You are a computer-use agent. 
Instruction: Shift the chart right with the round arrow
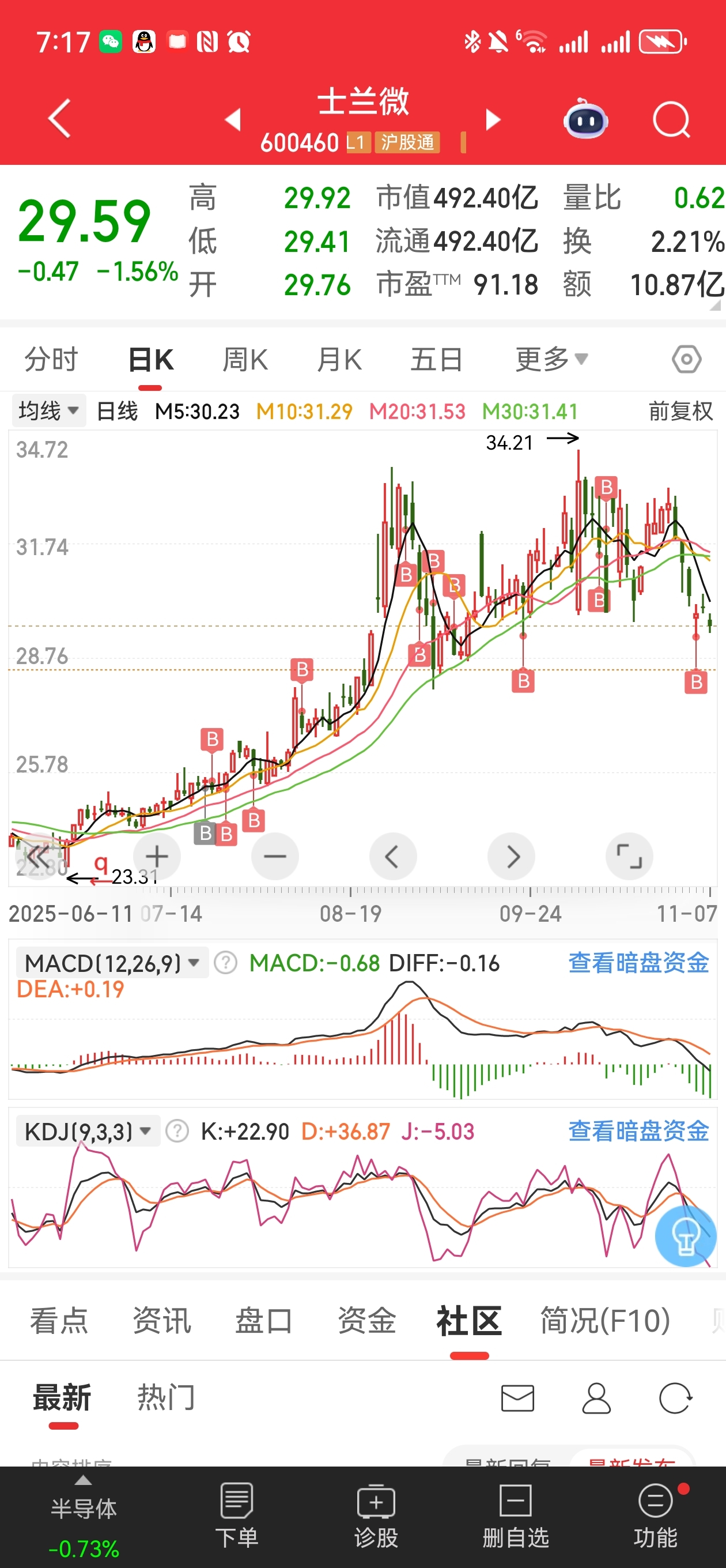pos(511,856)
